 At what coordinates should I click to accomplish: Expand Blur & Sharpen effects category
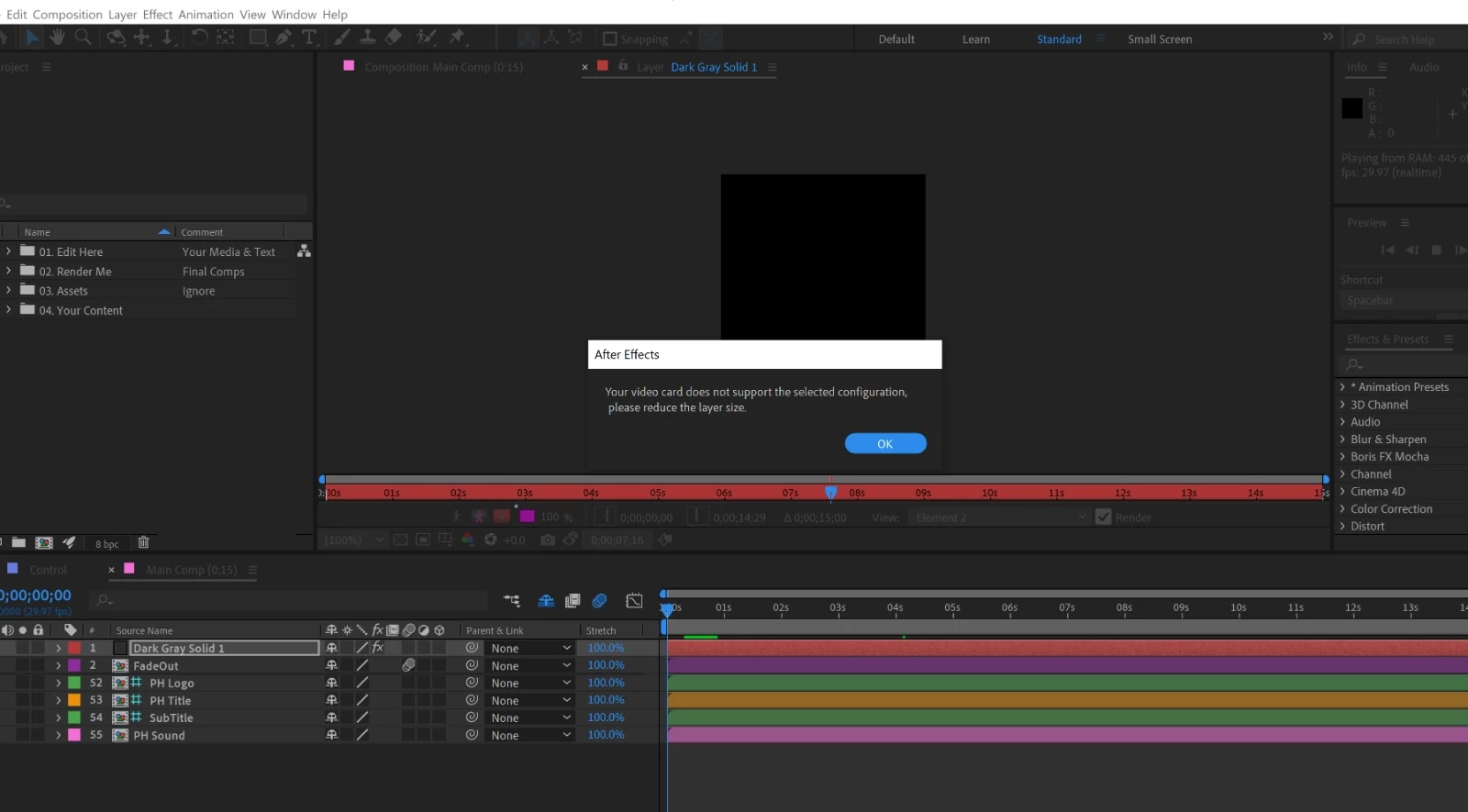1342,439
